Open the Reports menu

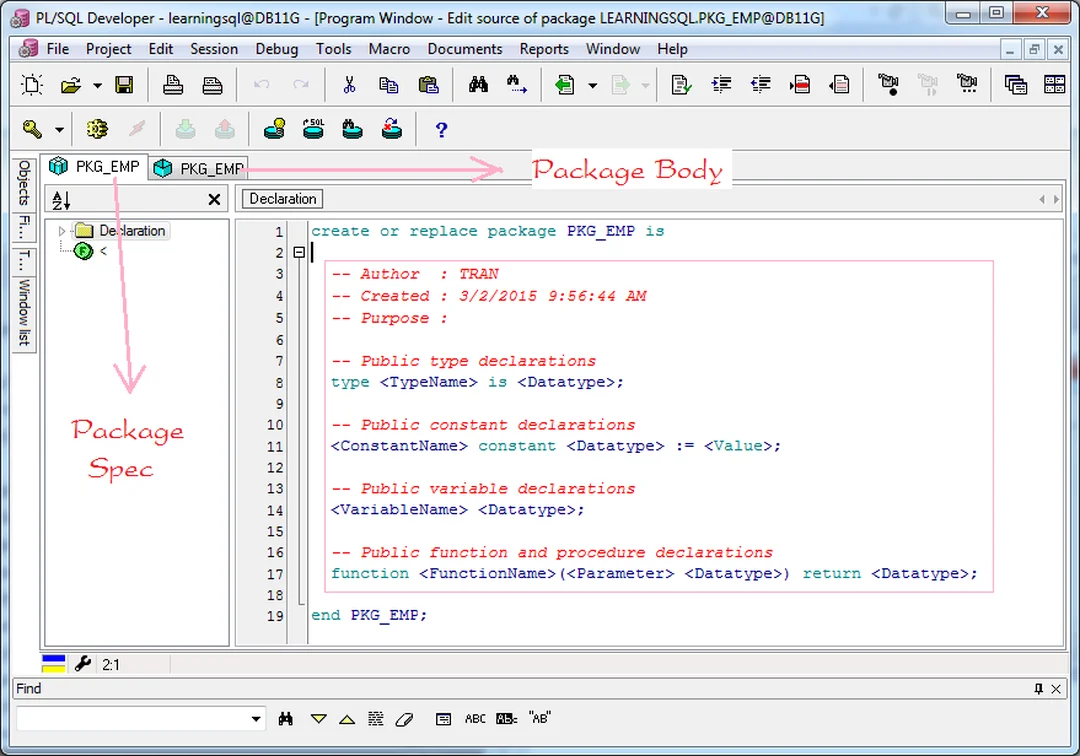click(544, 49)
